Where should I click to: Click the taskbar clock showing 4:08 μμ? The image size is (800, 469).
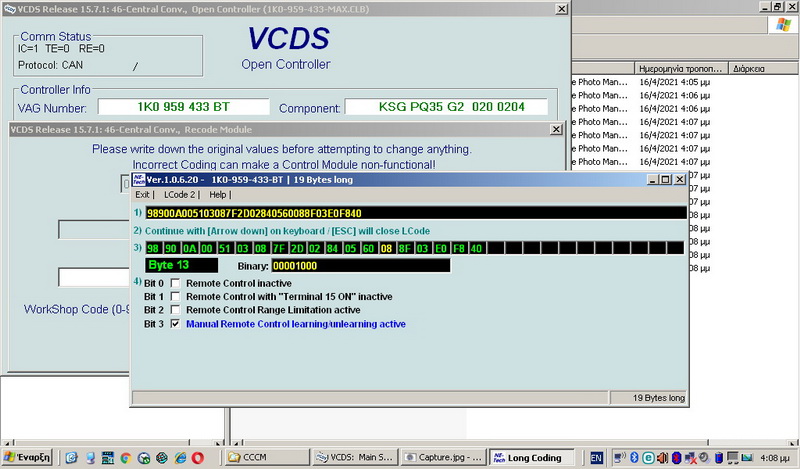775,458
